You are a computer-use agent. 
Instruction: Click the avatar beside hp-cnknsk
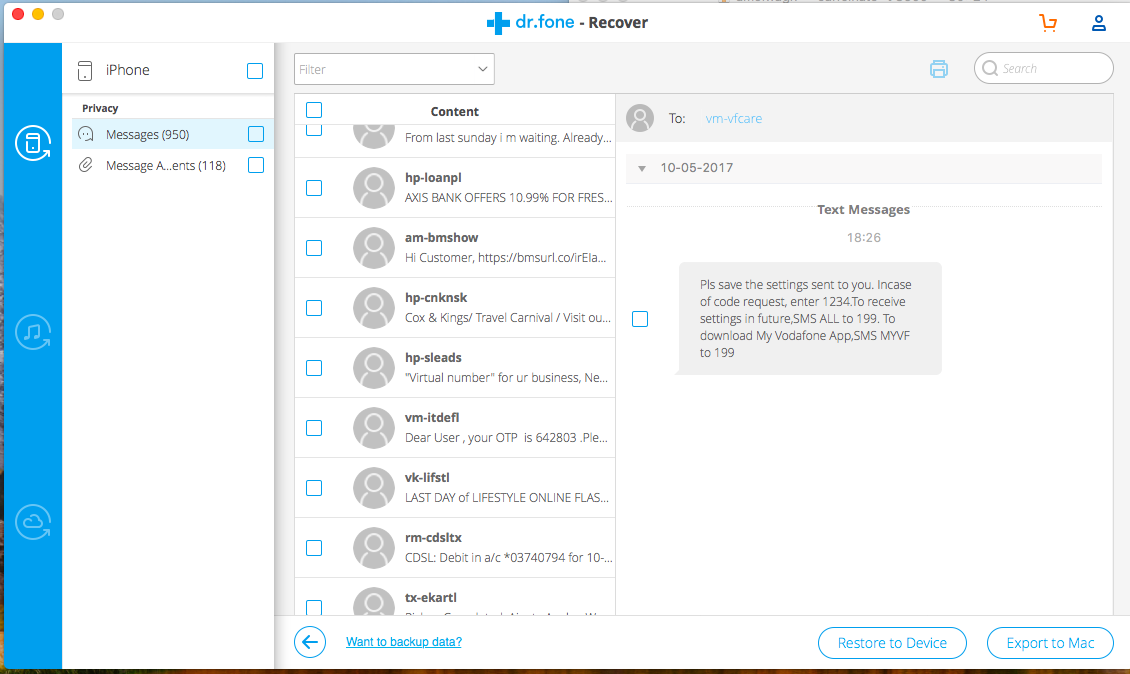[373, 308]
